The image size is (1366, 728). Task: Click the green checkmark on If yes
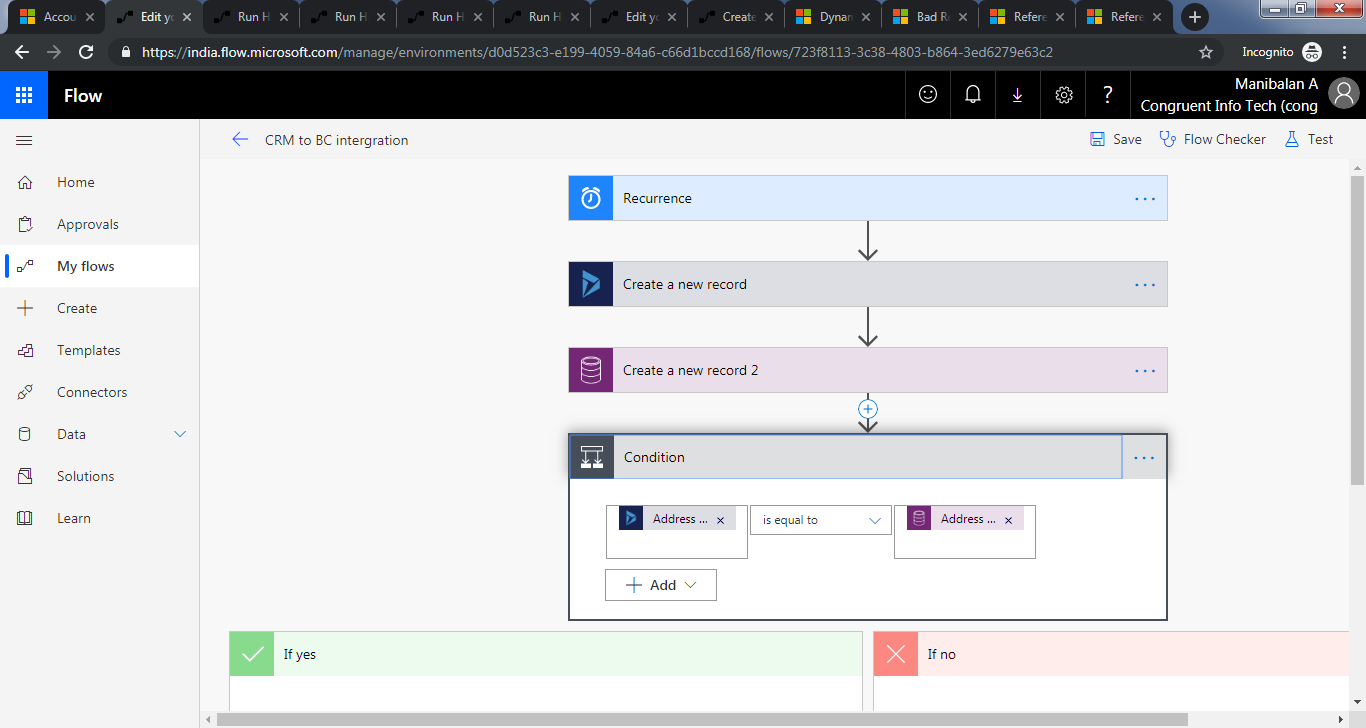click(252, 654)
